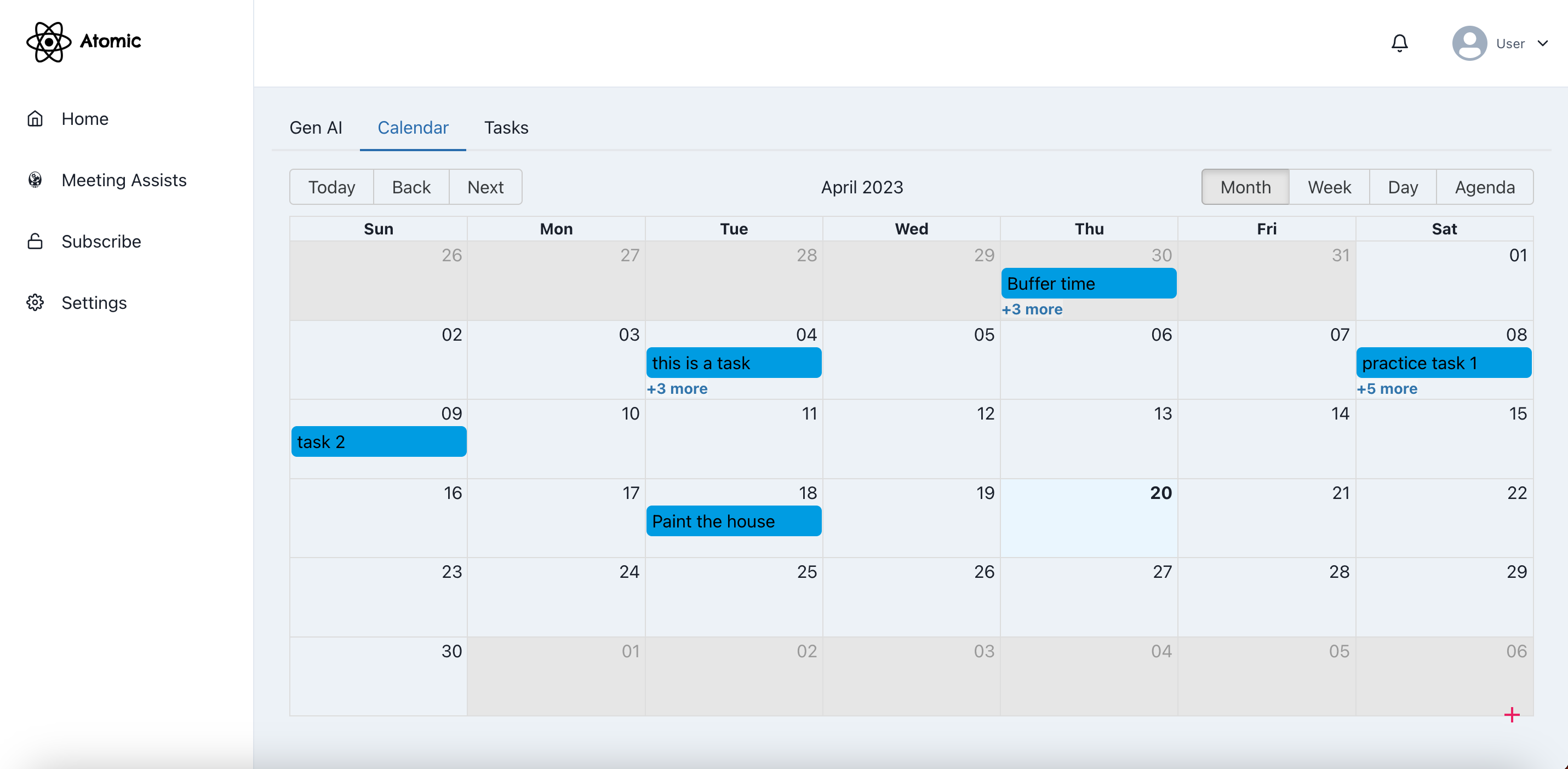Switch calendar to Day view
Viewport: 1568px width, 769px height.
1403,187
